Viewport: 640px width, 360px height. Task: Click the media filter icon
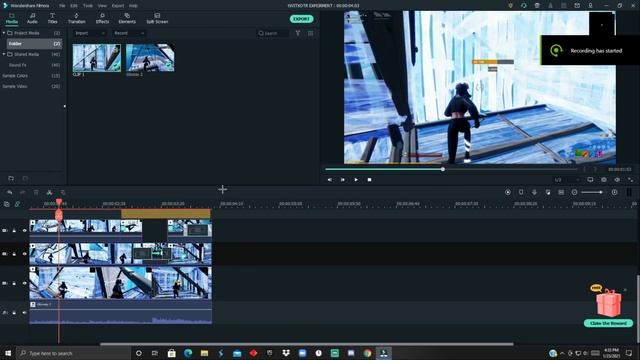[x=298, y=33]
